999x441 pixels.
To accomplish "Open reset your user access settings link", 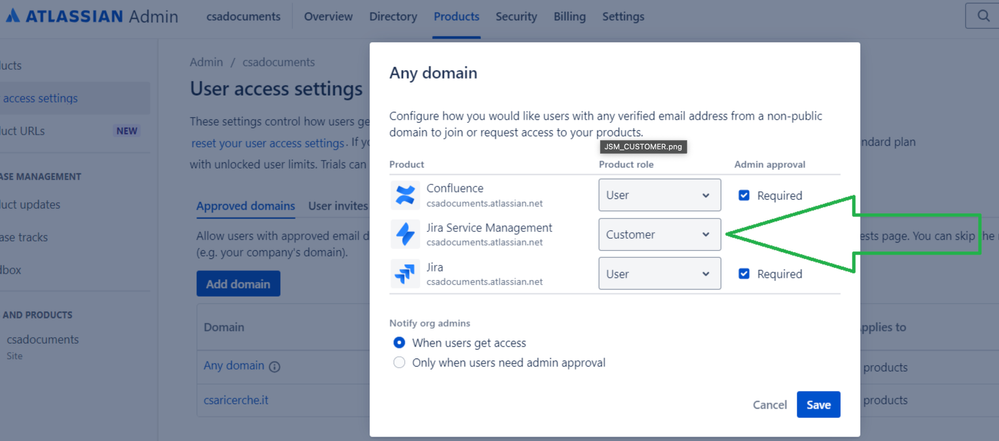I will point(268,143).
